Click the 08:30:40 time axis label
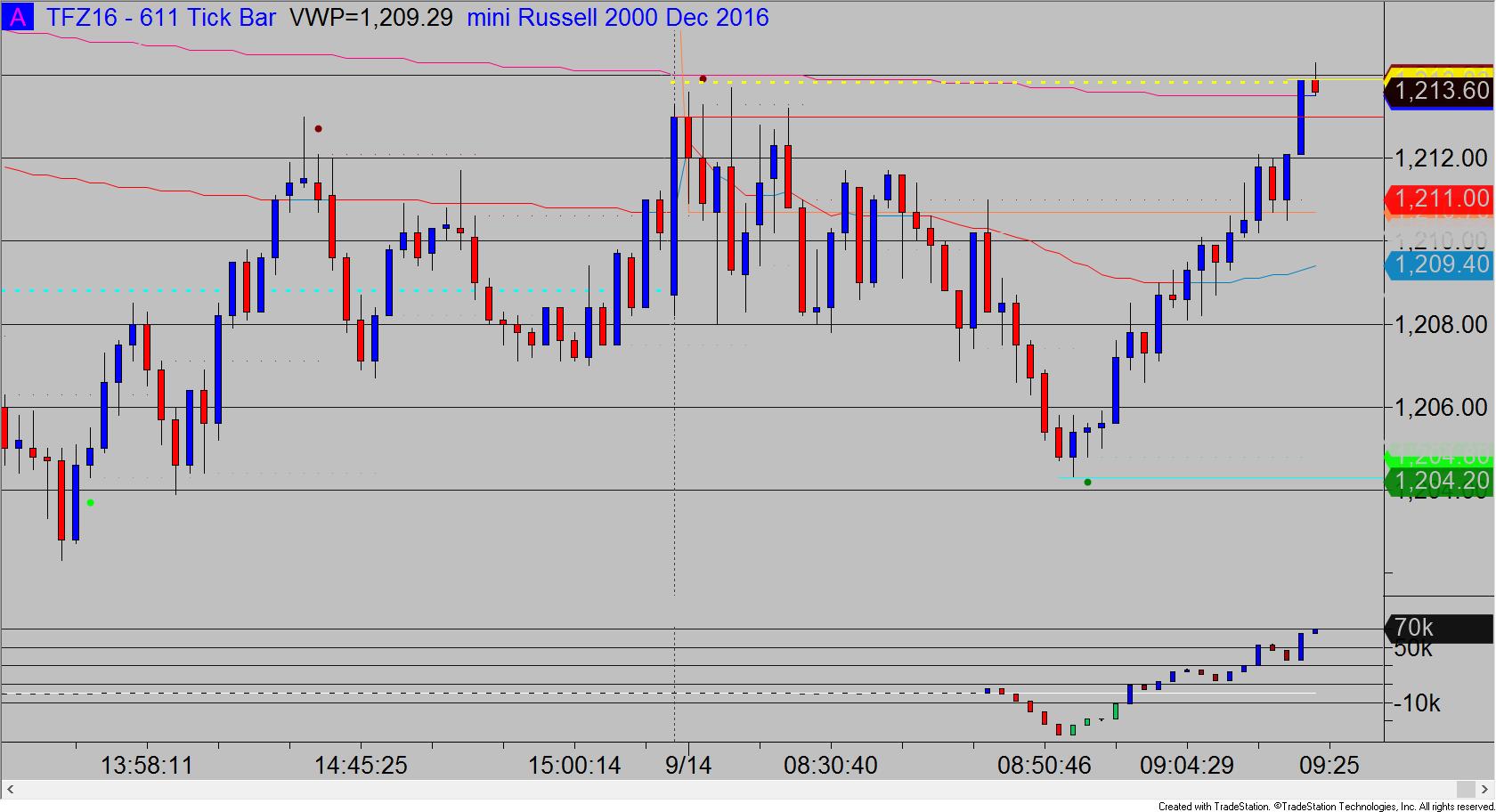The height and width of the screenshot is (812, 1496). tap(831, 766)
